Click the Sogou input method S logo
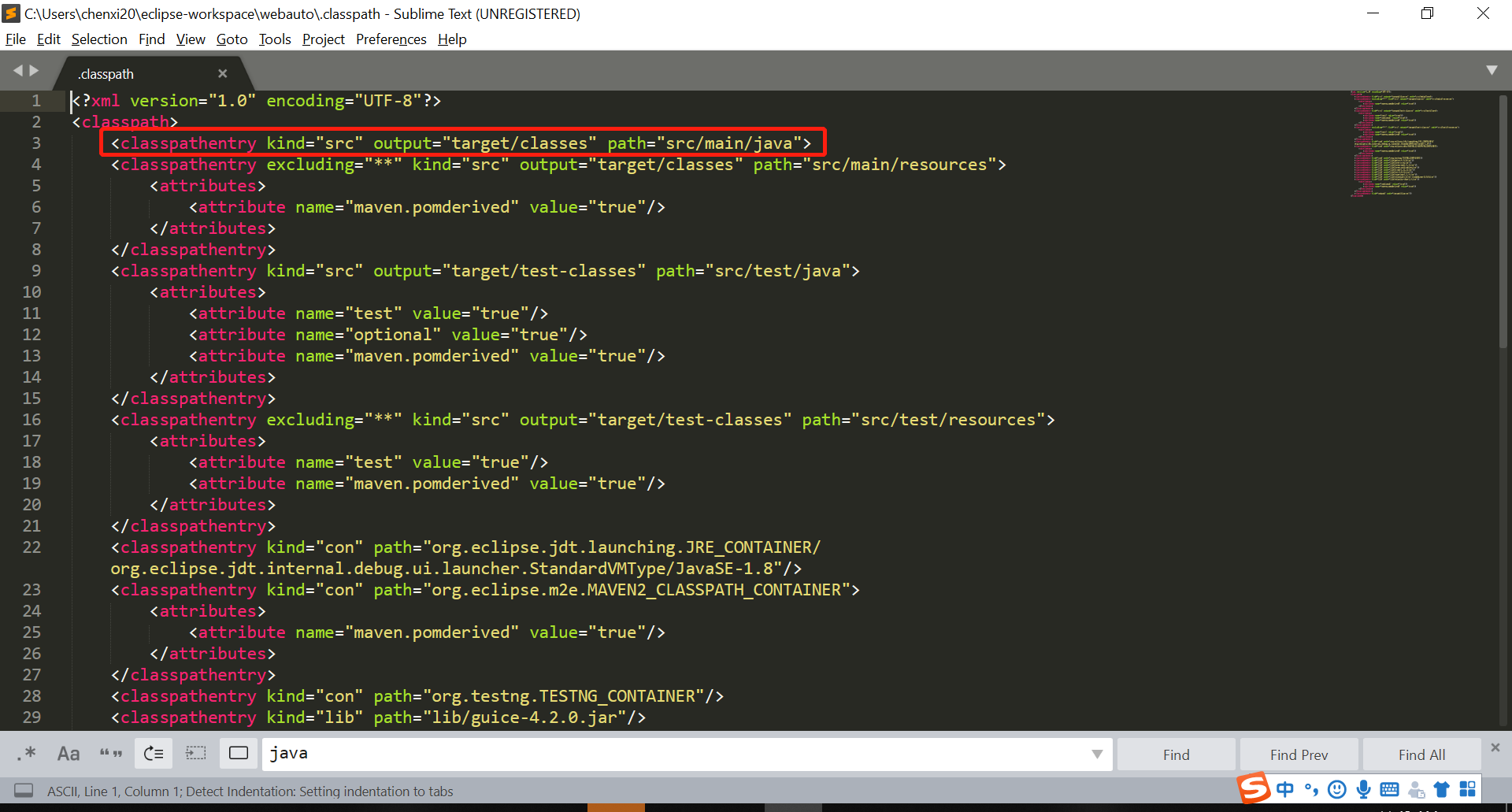 click(x=1254, y=788)
